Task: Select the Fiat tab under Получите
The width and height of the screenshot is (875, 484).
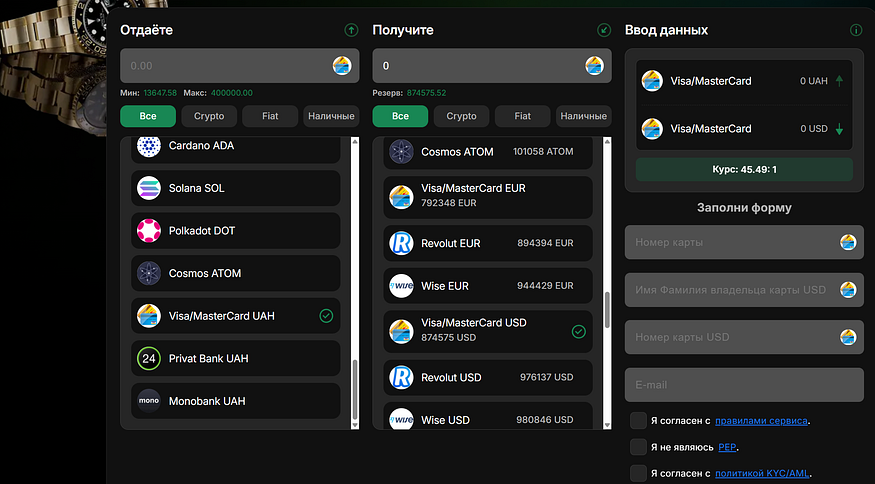Action: click(523, 116)
